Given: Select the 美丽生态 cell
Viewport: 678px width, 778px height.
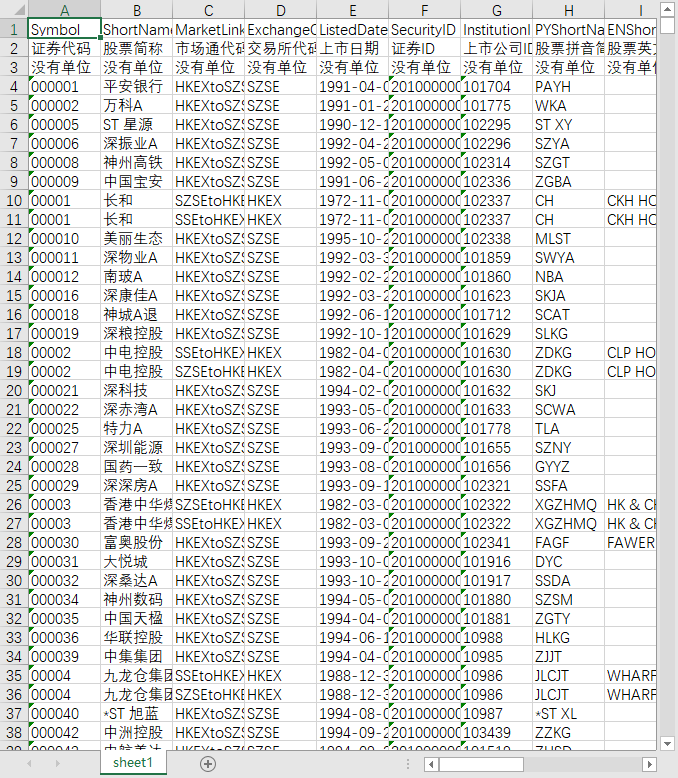Looking at the screenshot, I should 136,239.
